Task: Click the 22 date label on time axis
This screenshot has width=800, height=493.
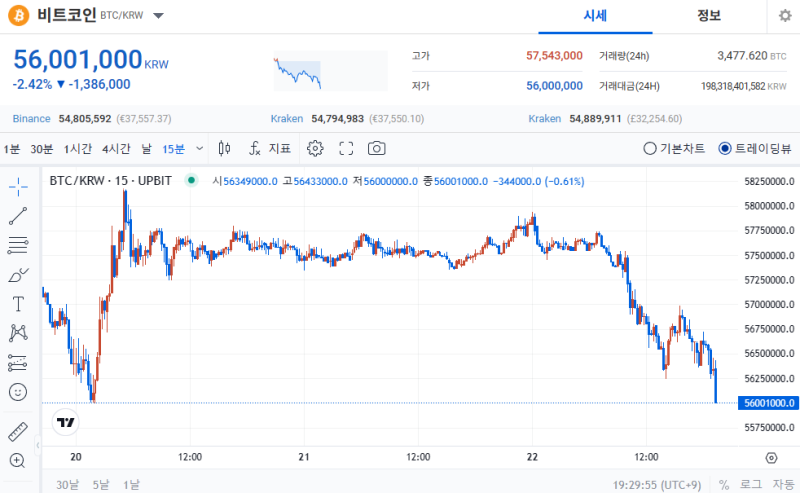Action: (532, 457)
